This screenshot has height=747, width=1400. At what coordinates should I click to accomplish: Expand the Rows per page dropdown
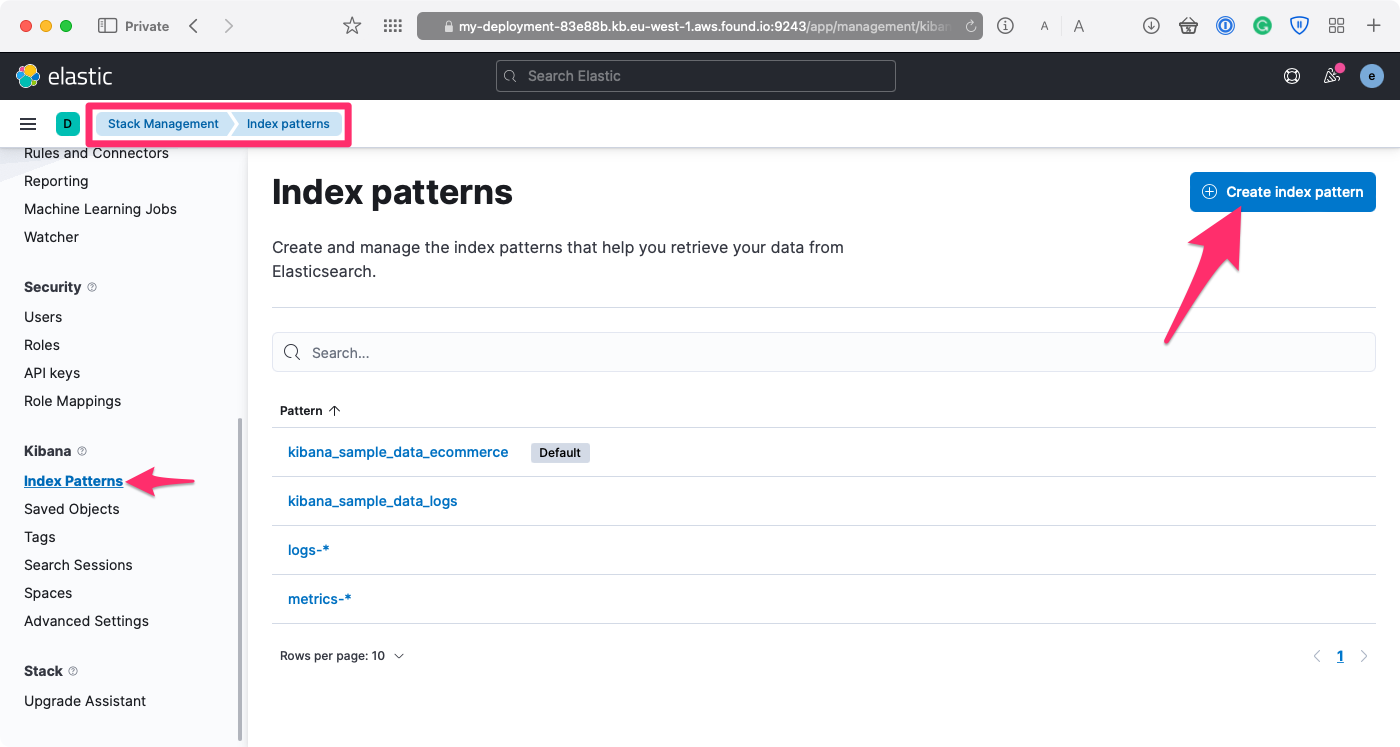[x=342, y=656]
